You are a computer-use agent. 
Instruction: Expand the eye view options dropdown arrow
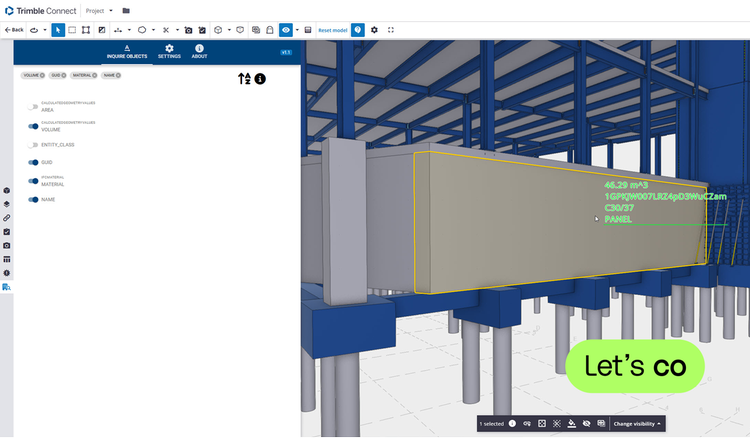click(x=297, y=30)
